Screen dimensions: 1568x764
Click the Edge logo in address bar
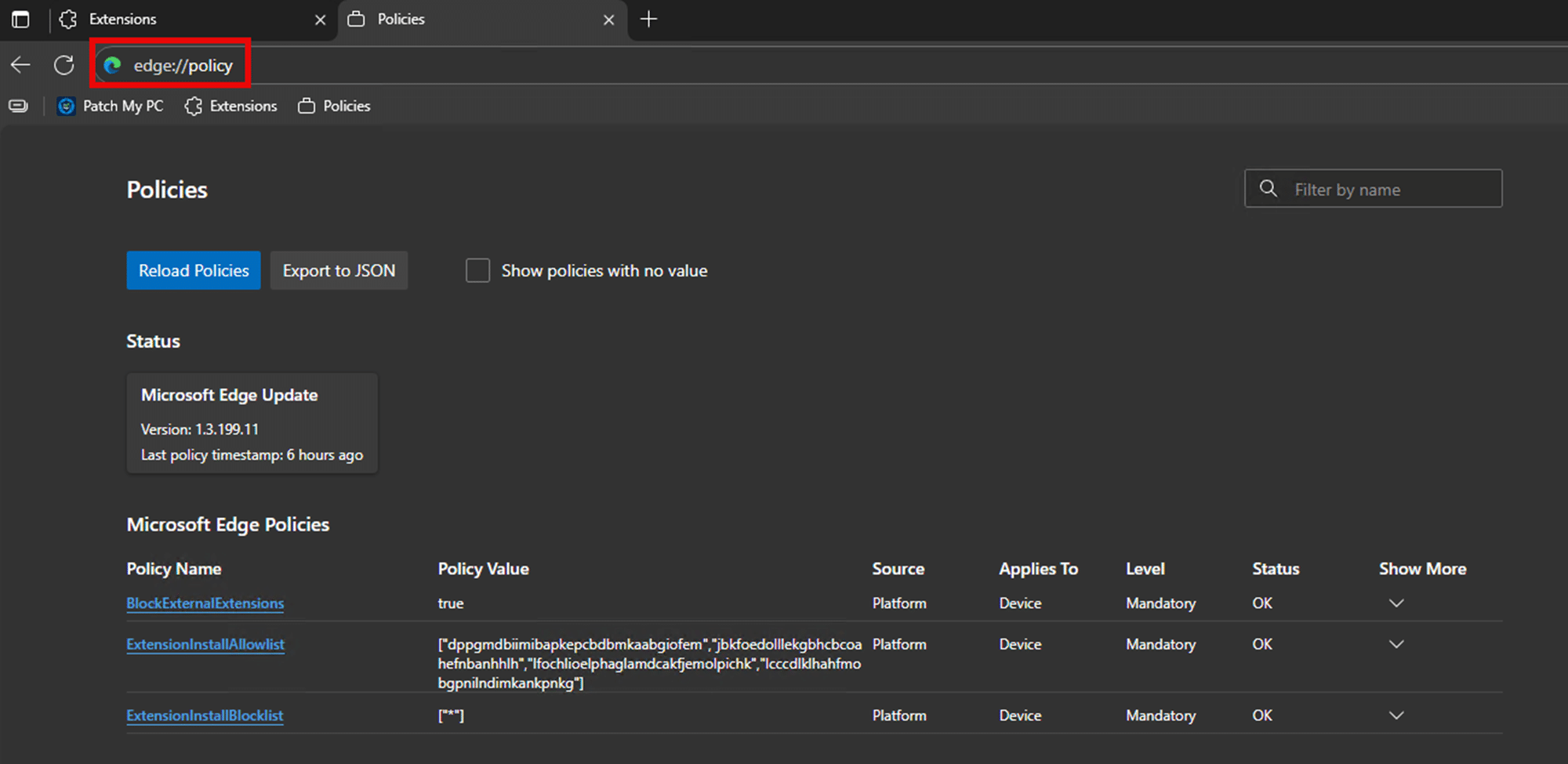tap(113, 66)
